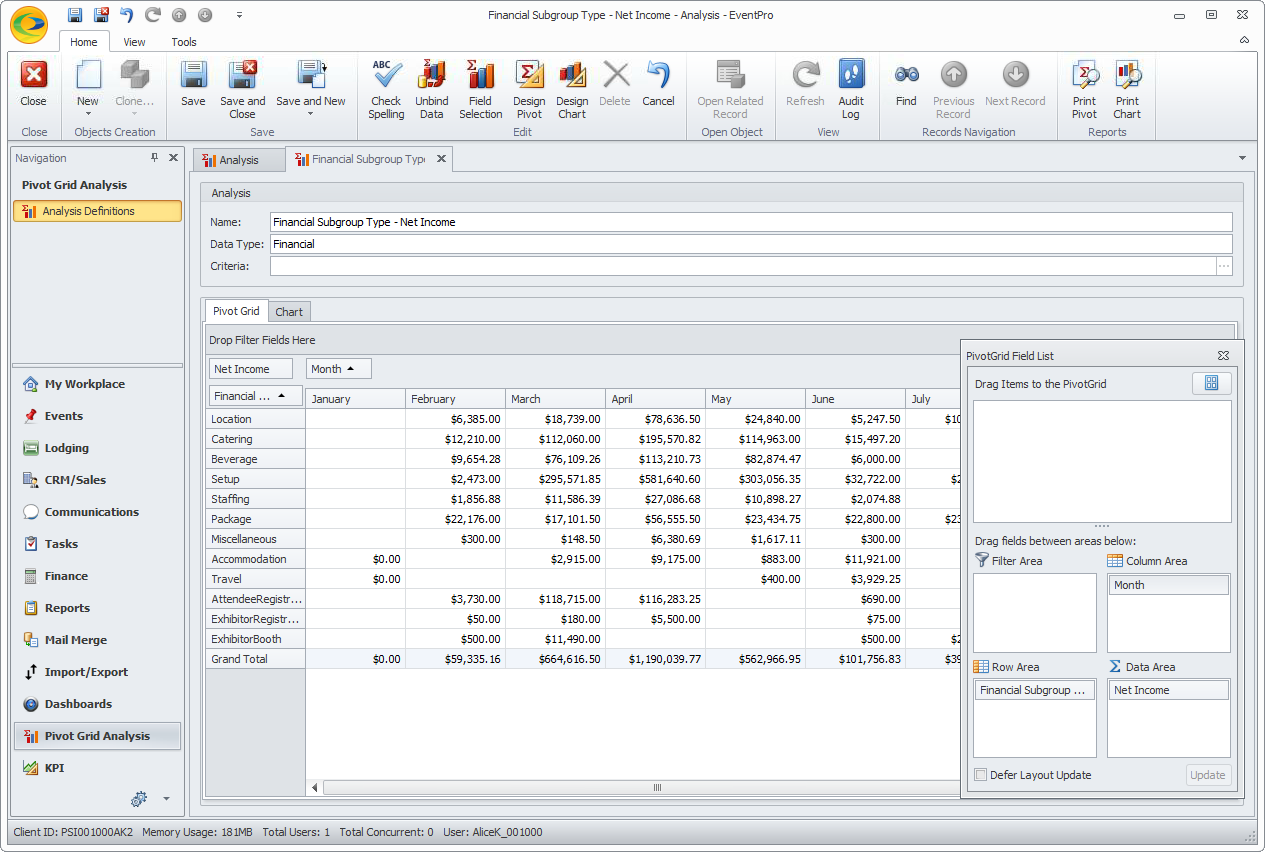Image resolution: width=1265 pixels, height=852 pixels.
Task: Pin the Navigation panel with the pushpin
Action: (155, 158)
